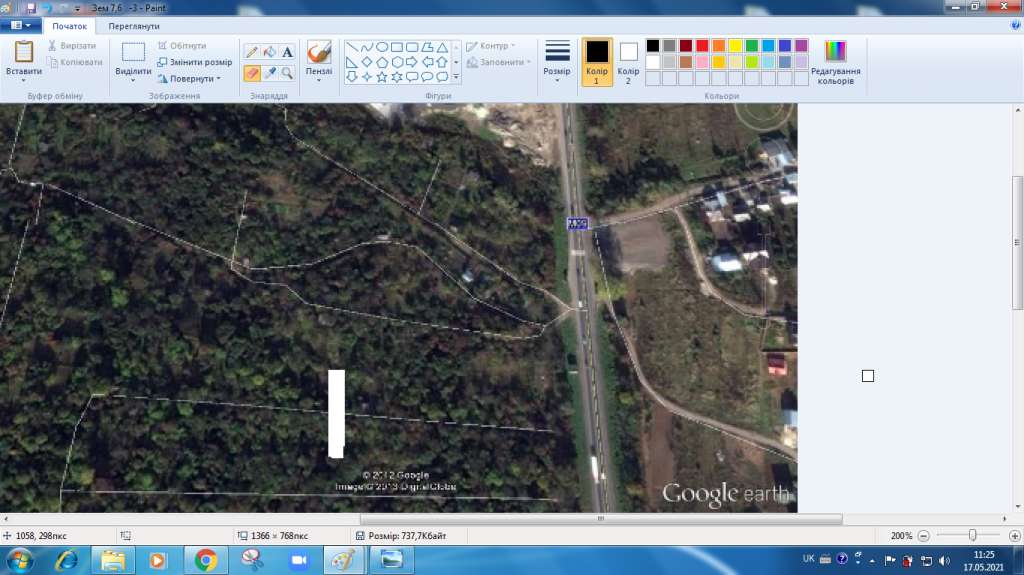Select the Pencil tool
Image resolution: width=1024 pixels, height=575 pixels.
point(252,52)
